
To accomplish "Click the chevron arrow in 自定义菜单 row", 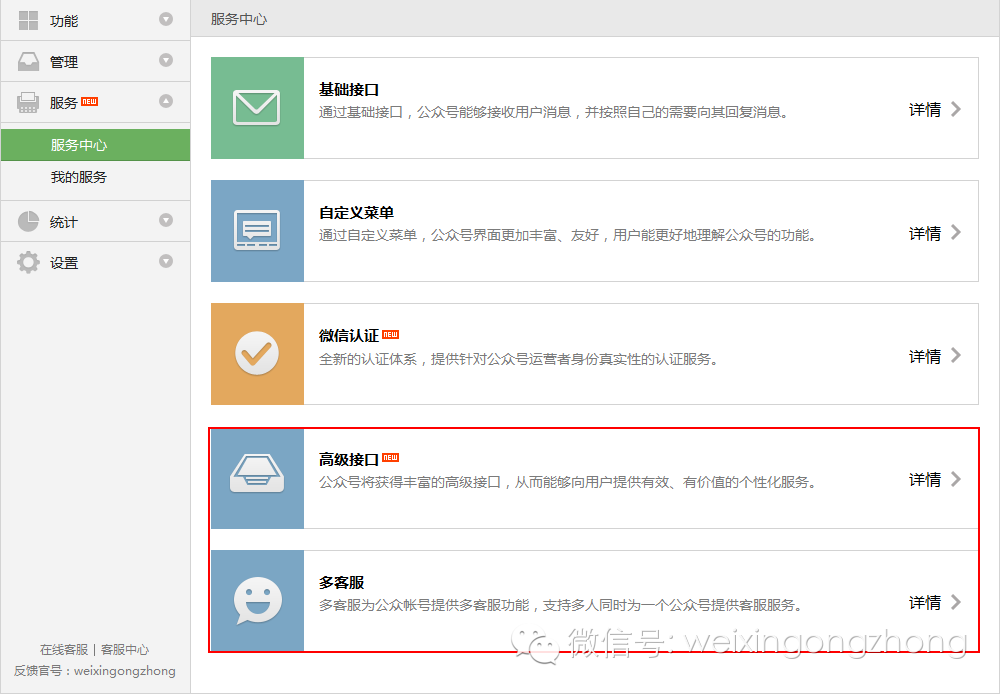I will [x=955, y=232].
